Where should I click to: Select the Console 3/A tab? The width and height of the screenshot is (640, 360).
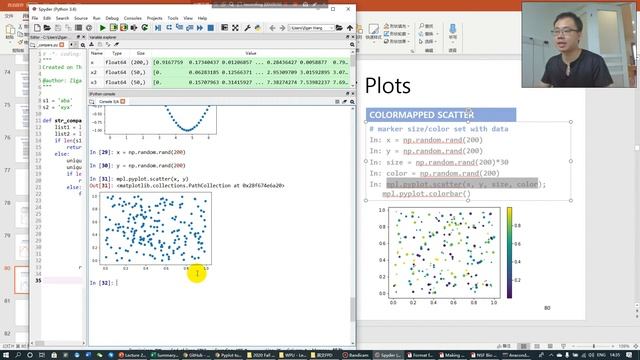(109, 102)
